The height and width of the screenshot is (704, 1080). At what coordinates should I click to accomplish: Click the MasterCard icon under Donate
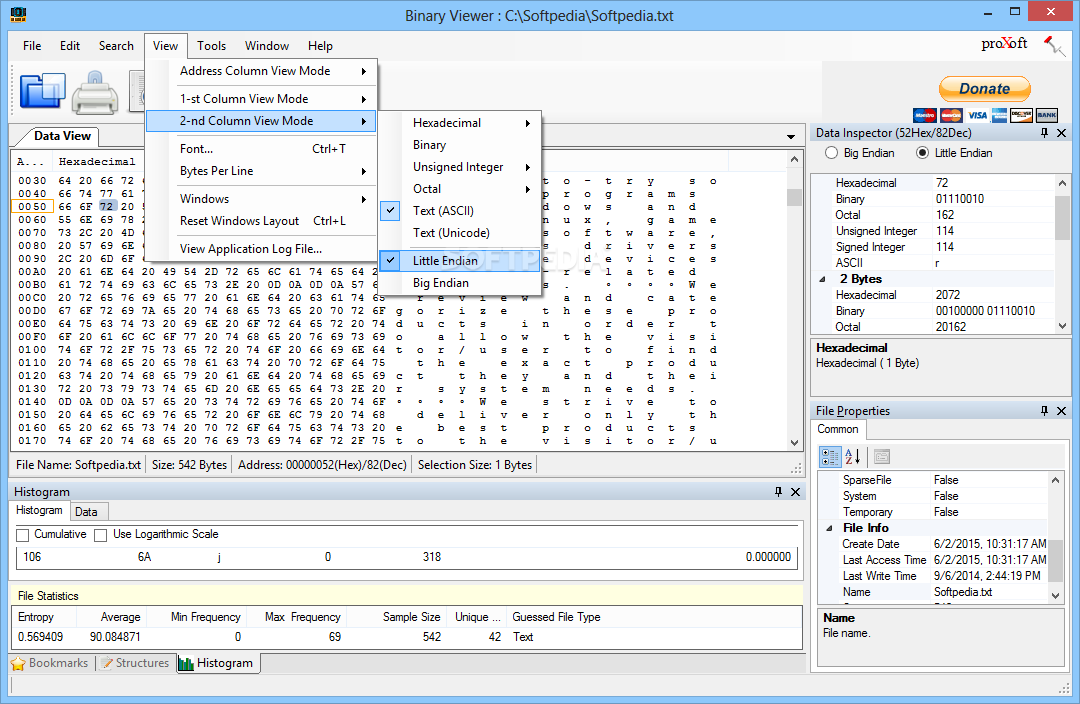coord(951,115)
